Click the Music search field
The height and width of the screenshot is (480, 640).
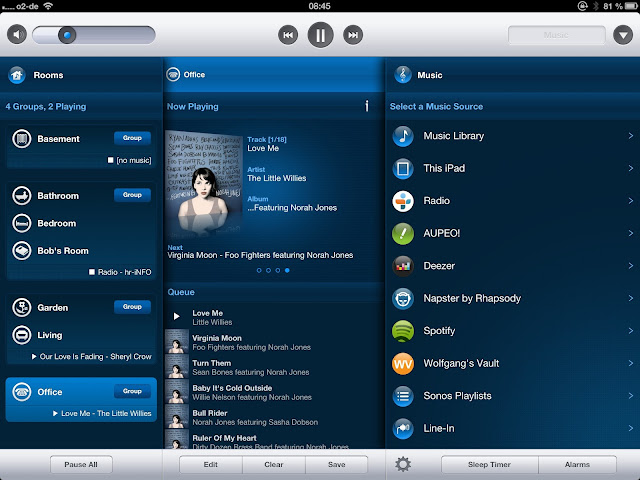point(556,35)
